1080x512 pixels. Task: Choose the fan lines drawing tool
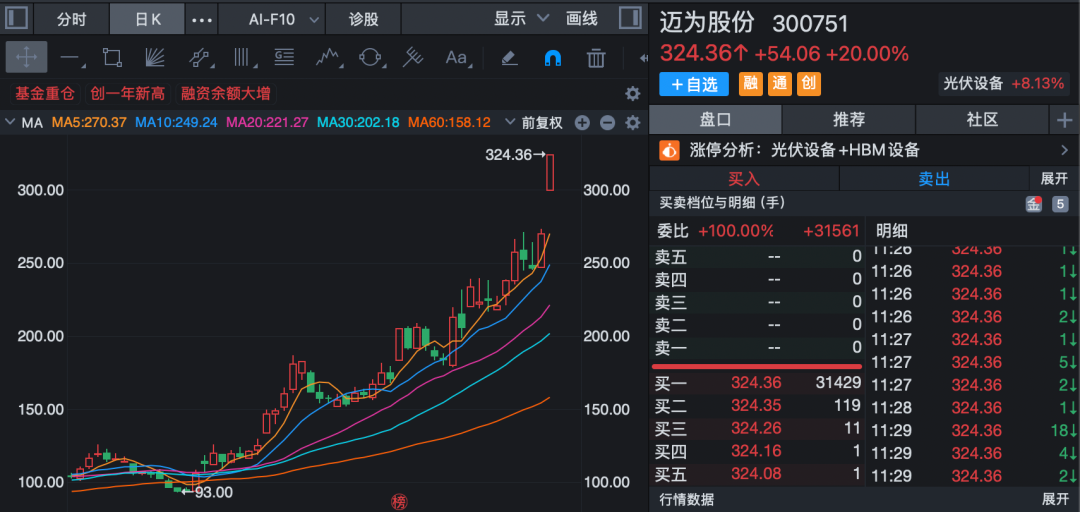click(154, 57)
